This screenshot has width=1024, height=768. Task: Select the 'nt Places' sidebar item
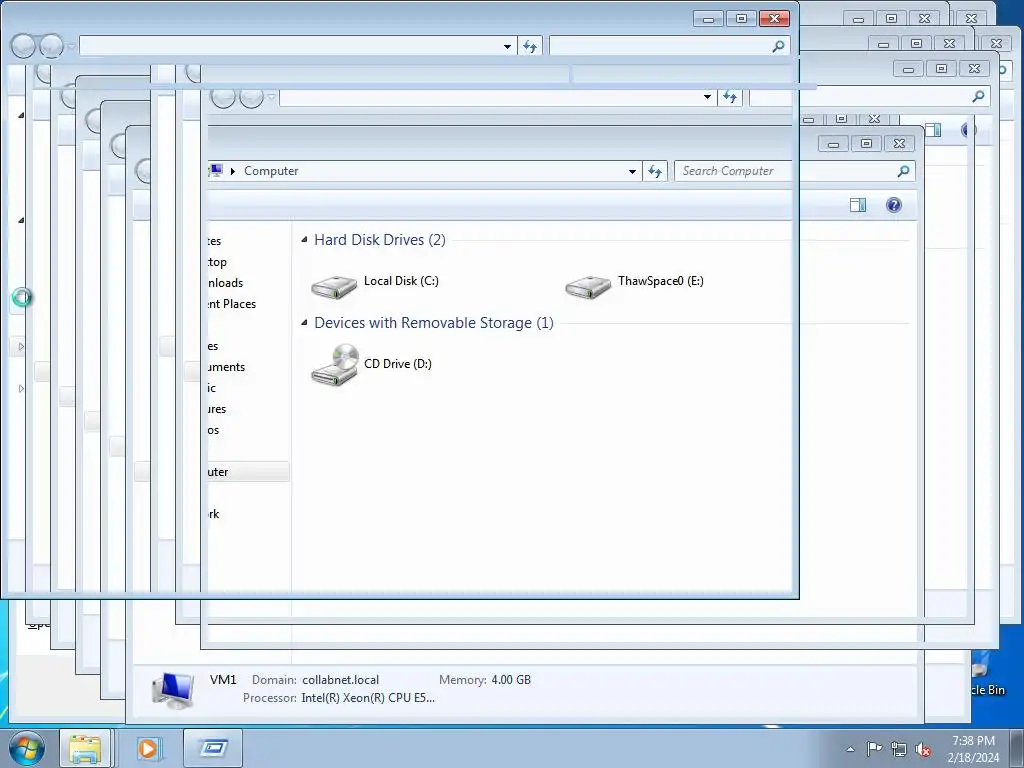tap(232, 304)
